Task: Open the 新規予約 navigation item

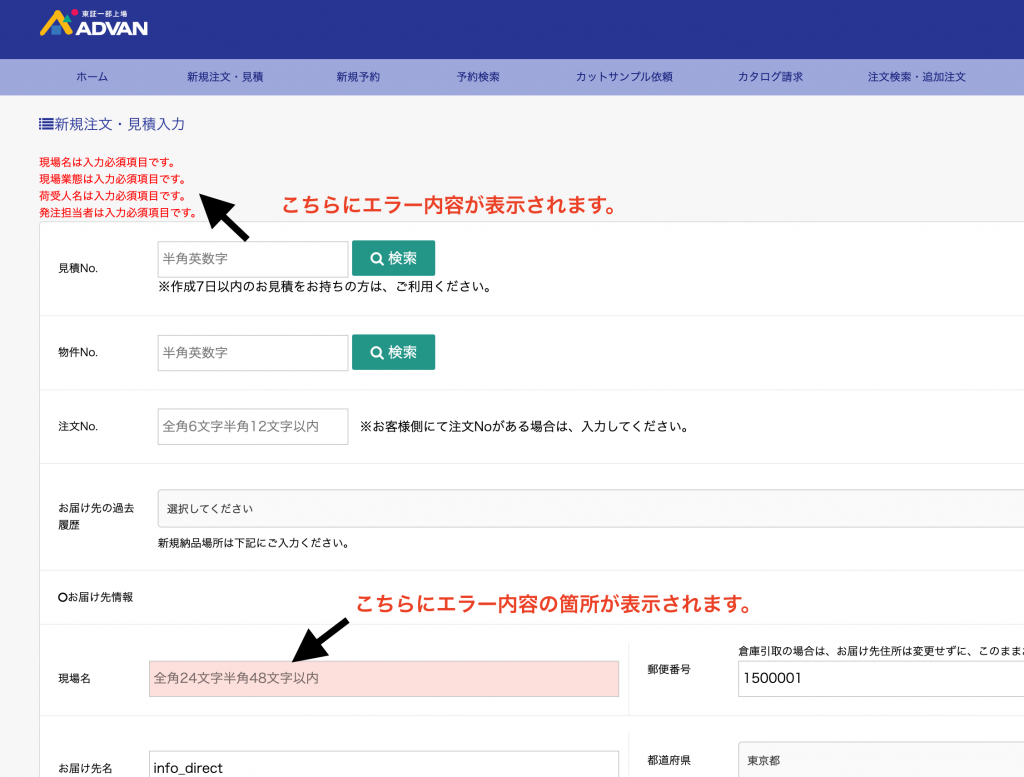Action: tap(358, 77)
